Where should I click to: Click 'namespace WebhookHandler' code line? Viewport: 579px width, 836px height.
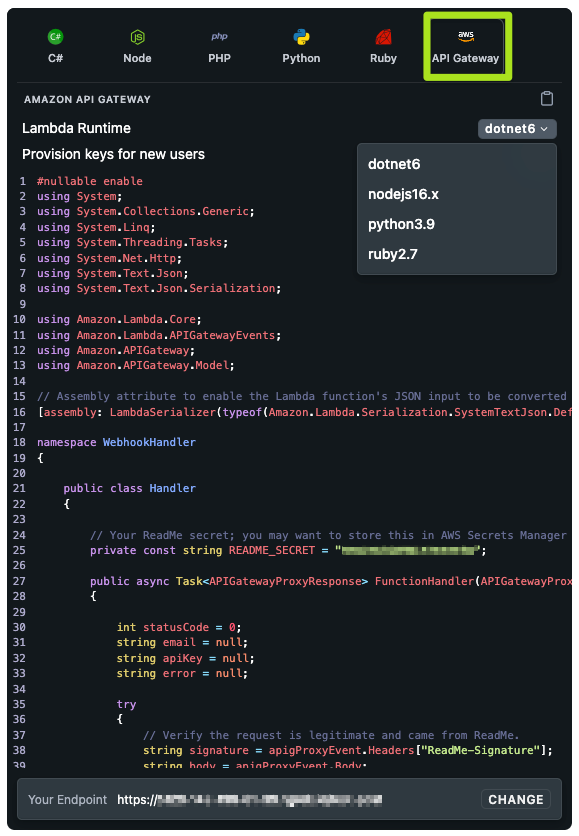[116, 443]
